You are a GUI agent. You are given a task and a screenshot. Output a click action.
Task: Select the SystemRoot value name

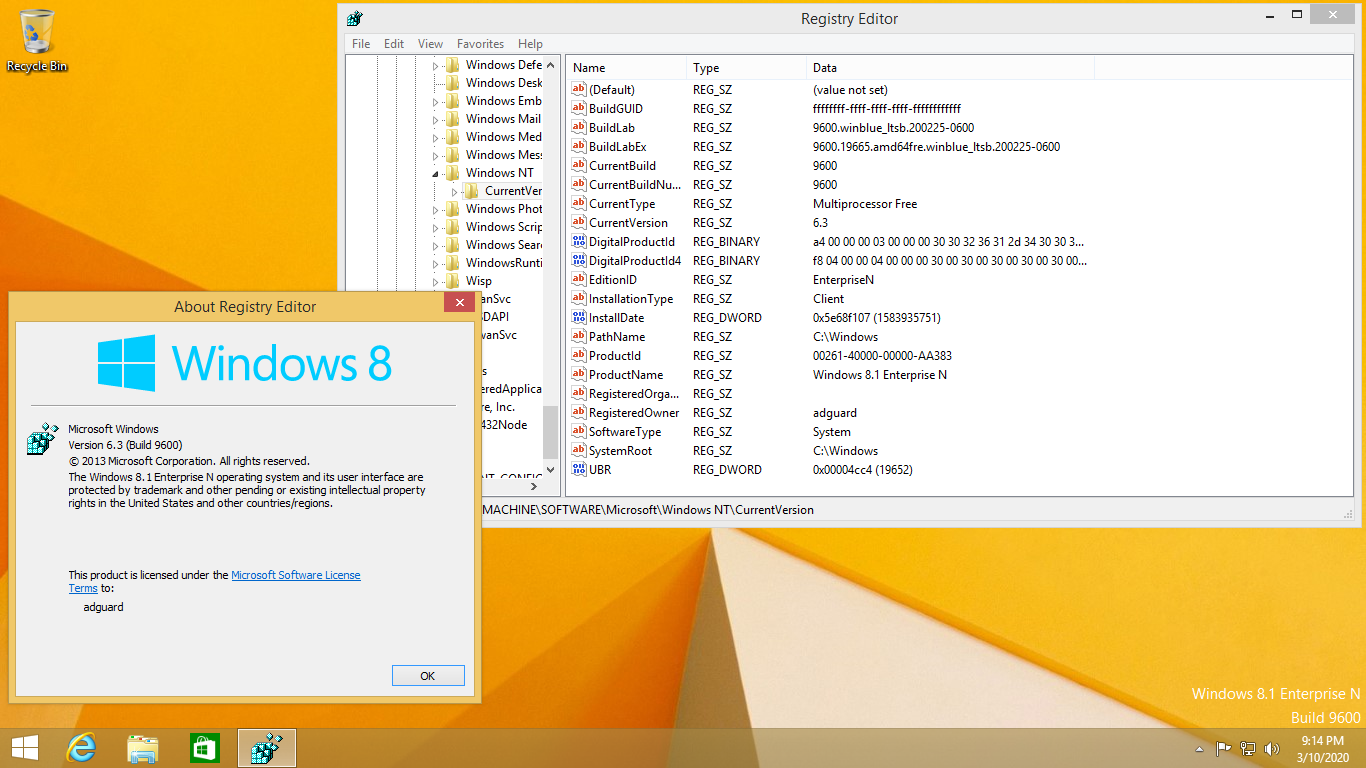[620, 450]
